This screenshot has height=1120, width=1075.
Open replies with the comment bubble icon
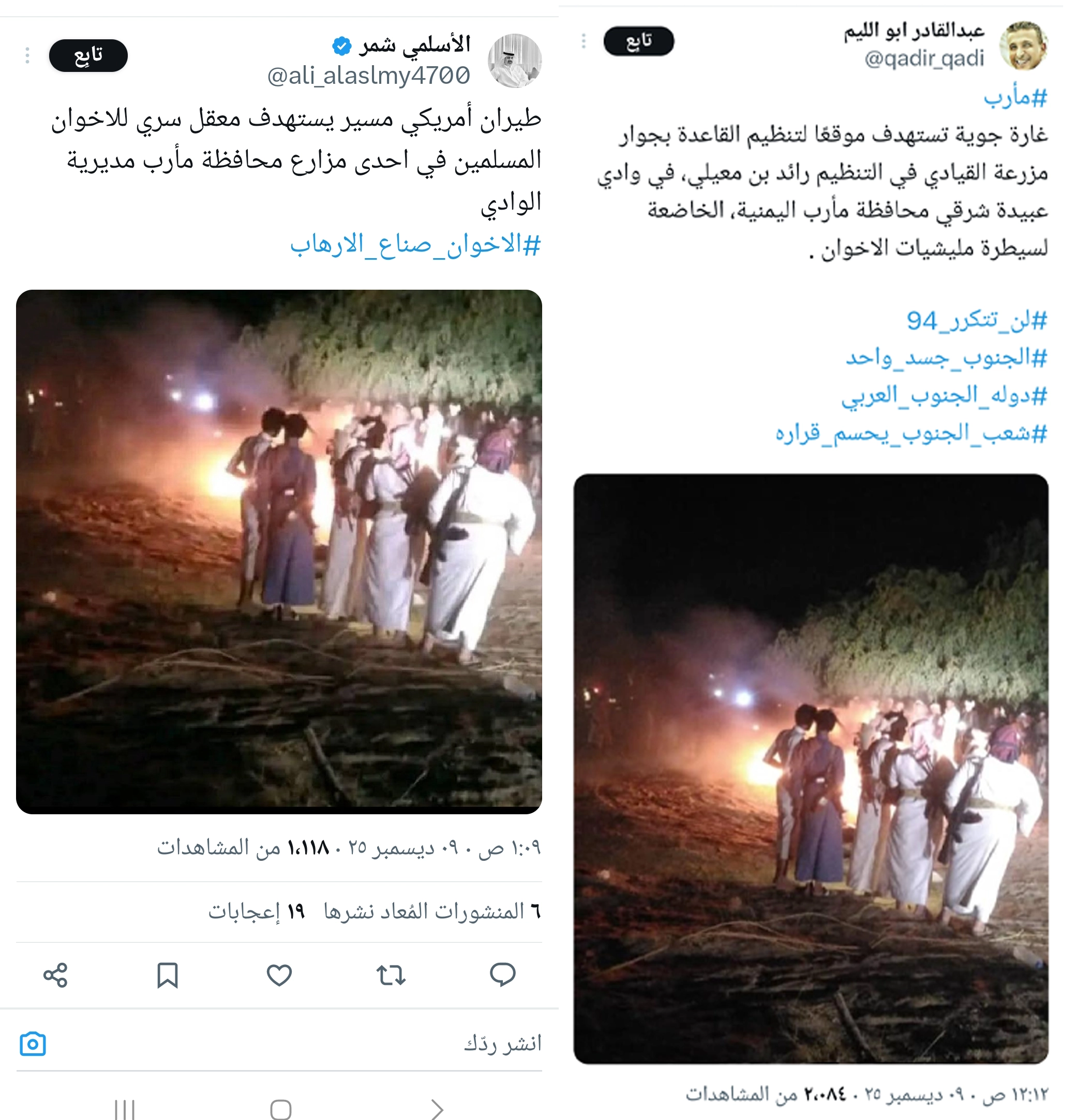click(503, 975)
